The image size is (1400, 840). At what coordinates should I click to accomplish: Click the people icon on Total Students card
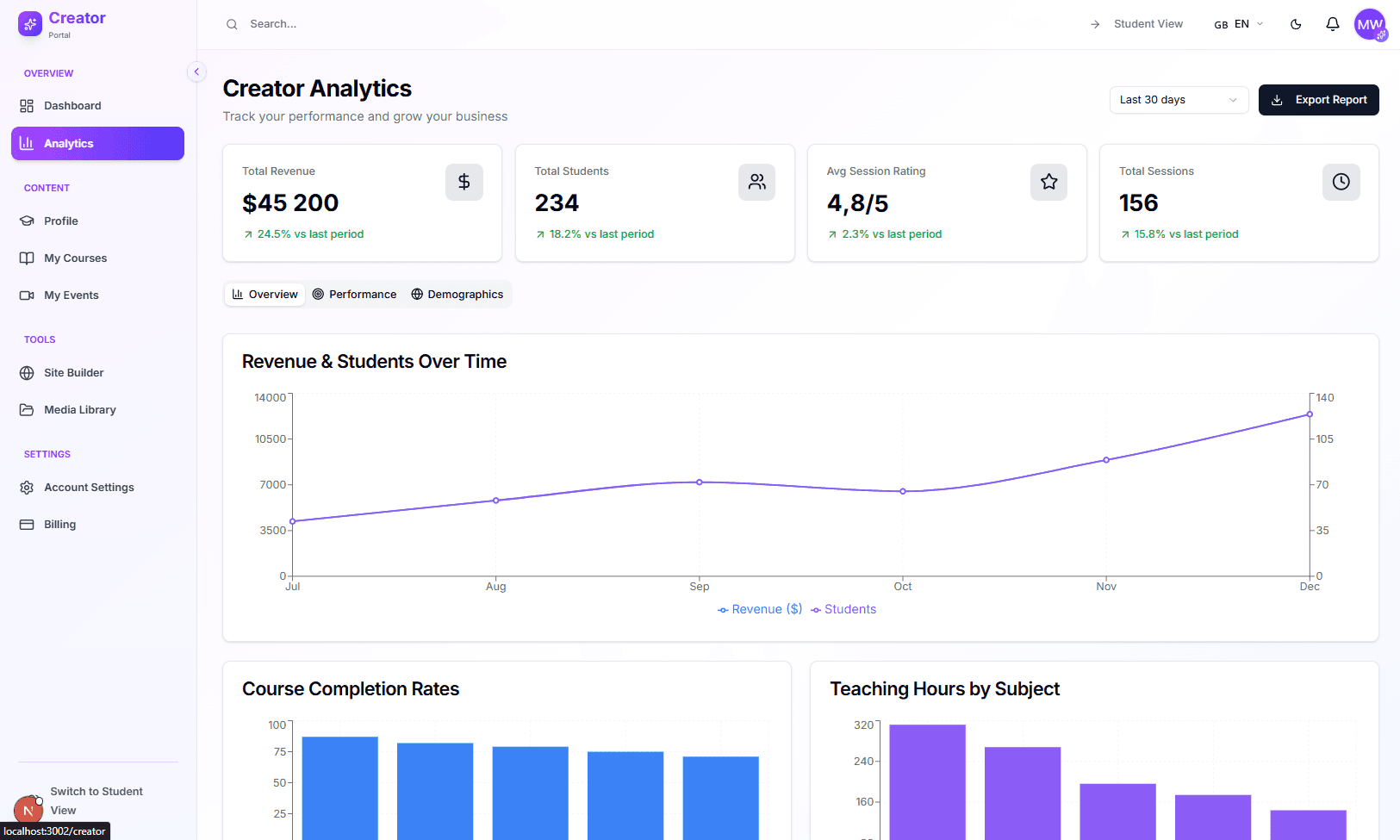pyautogui.click(x=756, y=182)
